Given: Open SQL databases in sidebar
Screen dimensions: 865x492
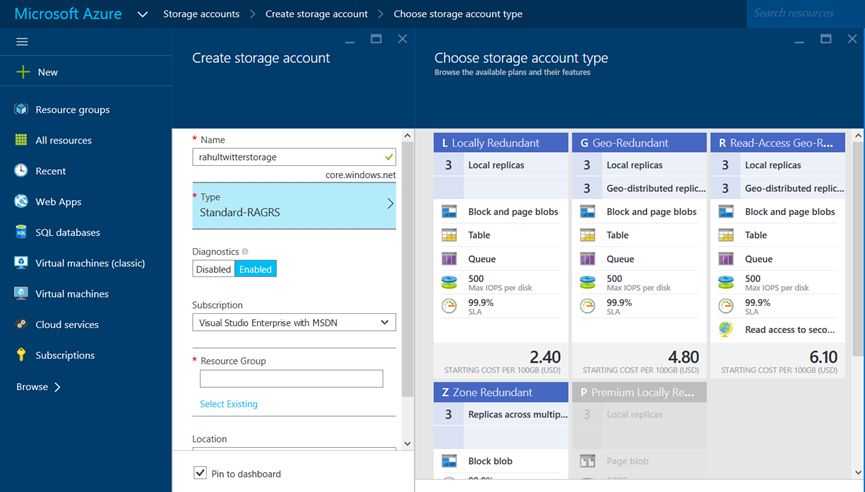Looking at the screenshot, I should click(68, 232).
